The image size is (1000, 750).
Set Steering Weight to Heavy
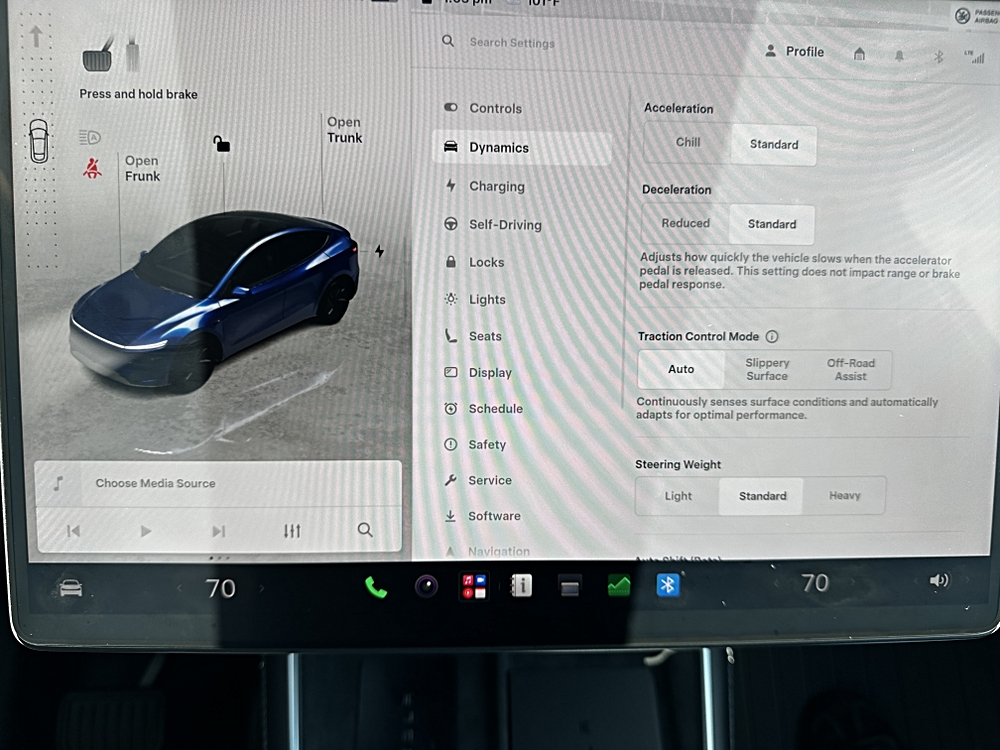pyautogui.click(x=844, y=496)
